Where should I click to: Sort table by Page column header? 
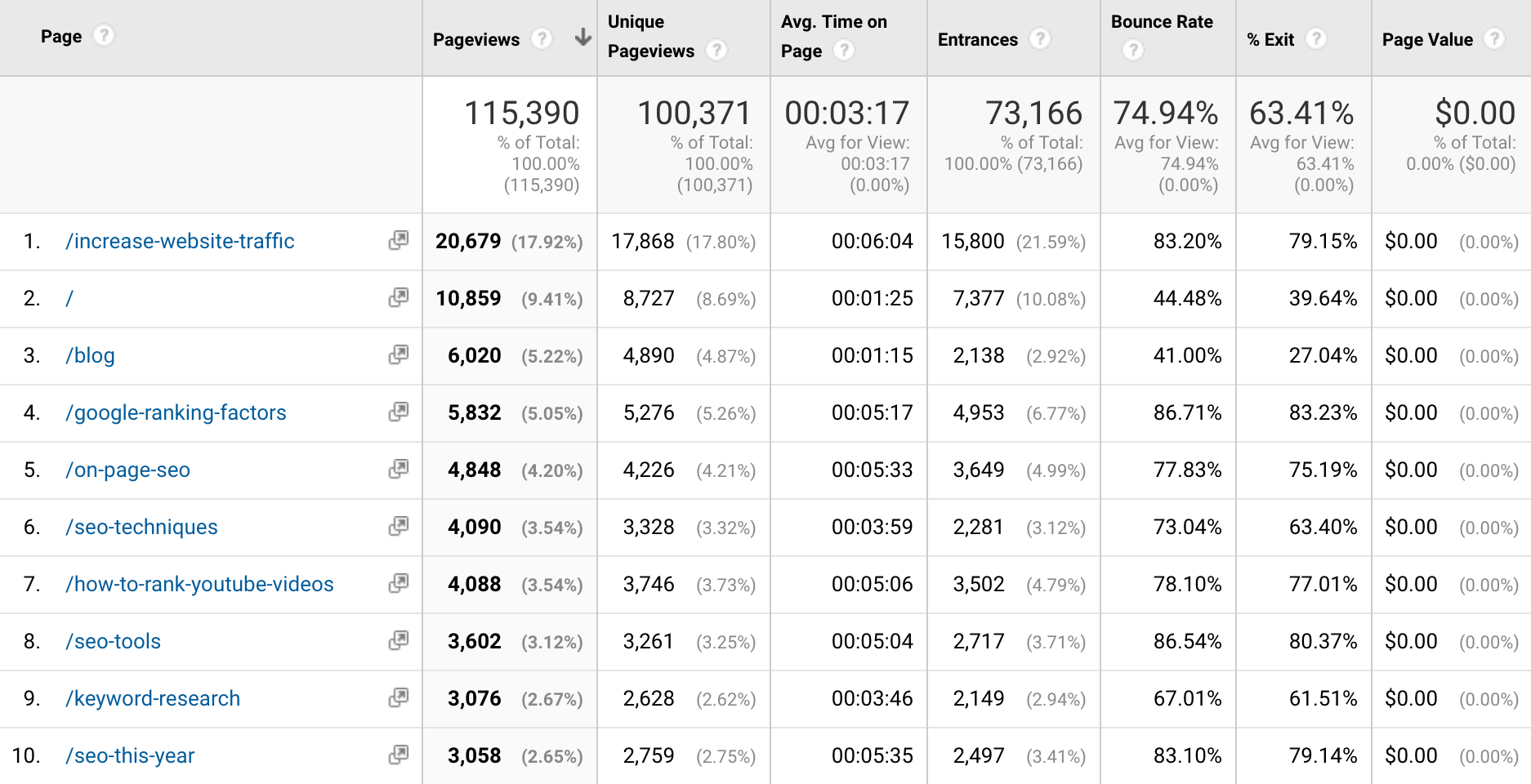coord(61,36)
